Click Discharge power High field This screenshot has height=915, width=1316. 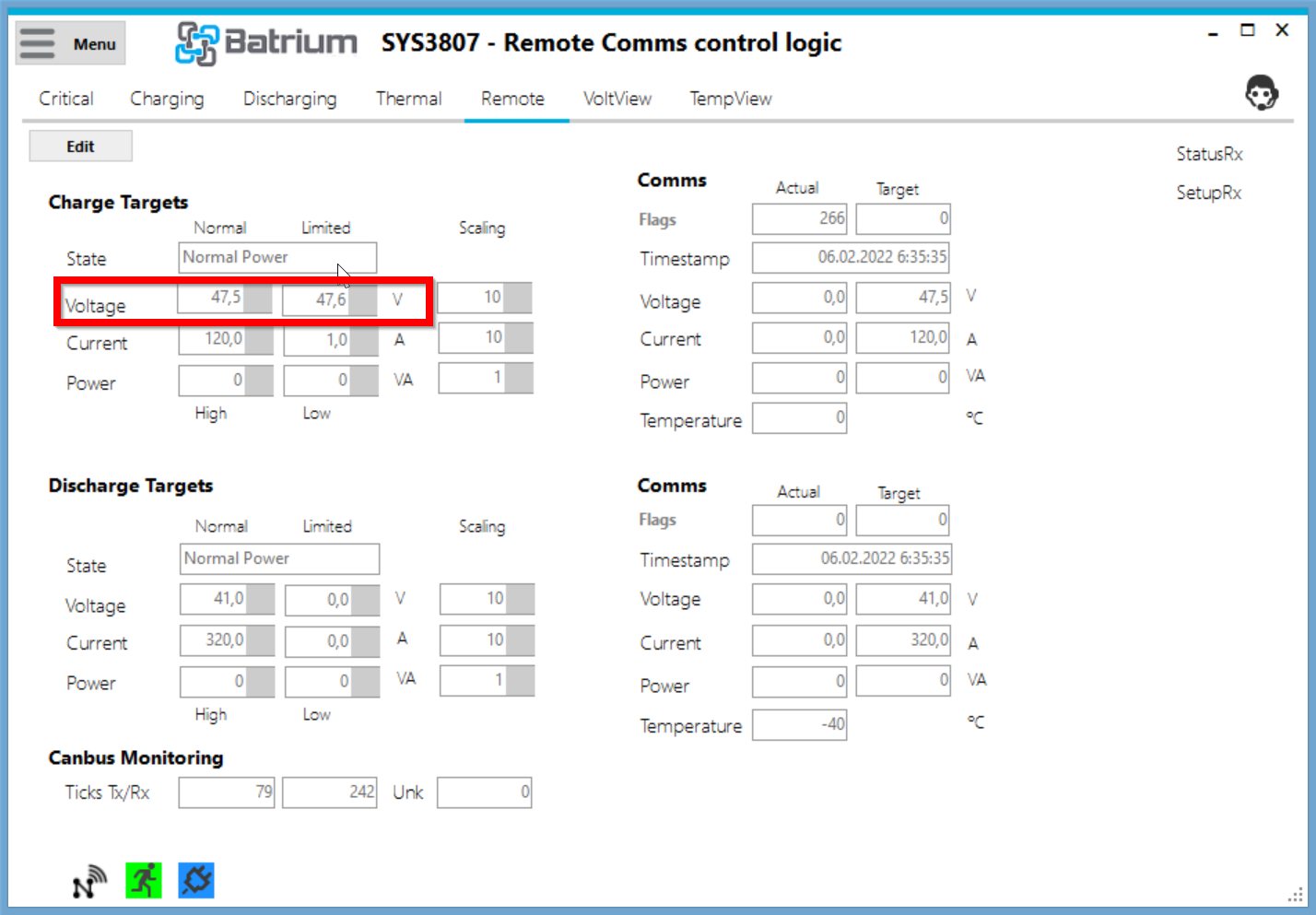[x=227, y=681]
